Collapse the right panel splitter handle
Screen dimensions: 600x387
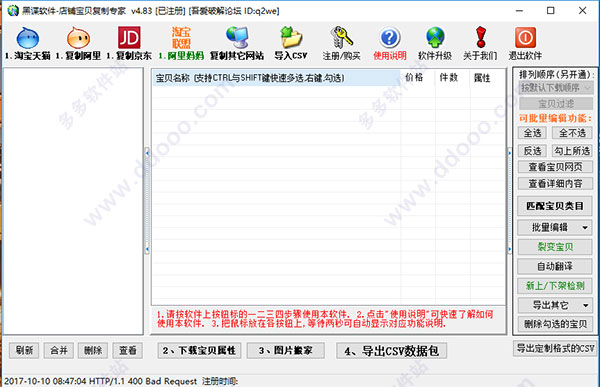(x=509, y=201)
